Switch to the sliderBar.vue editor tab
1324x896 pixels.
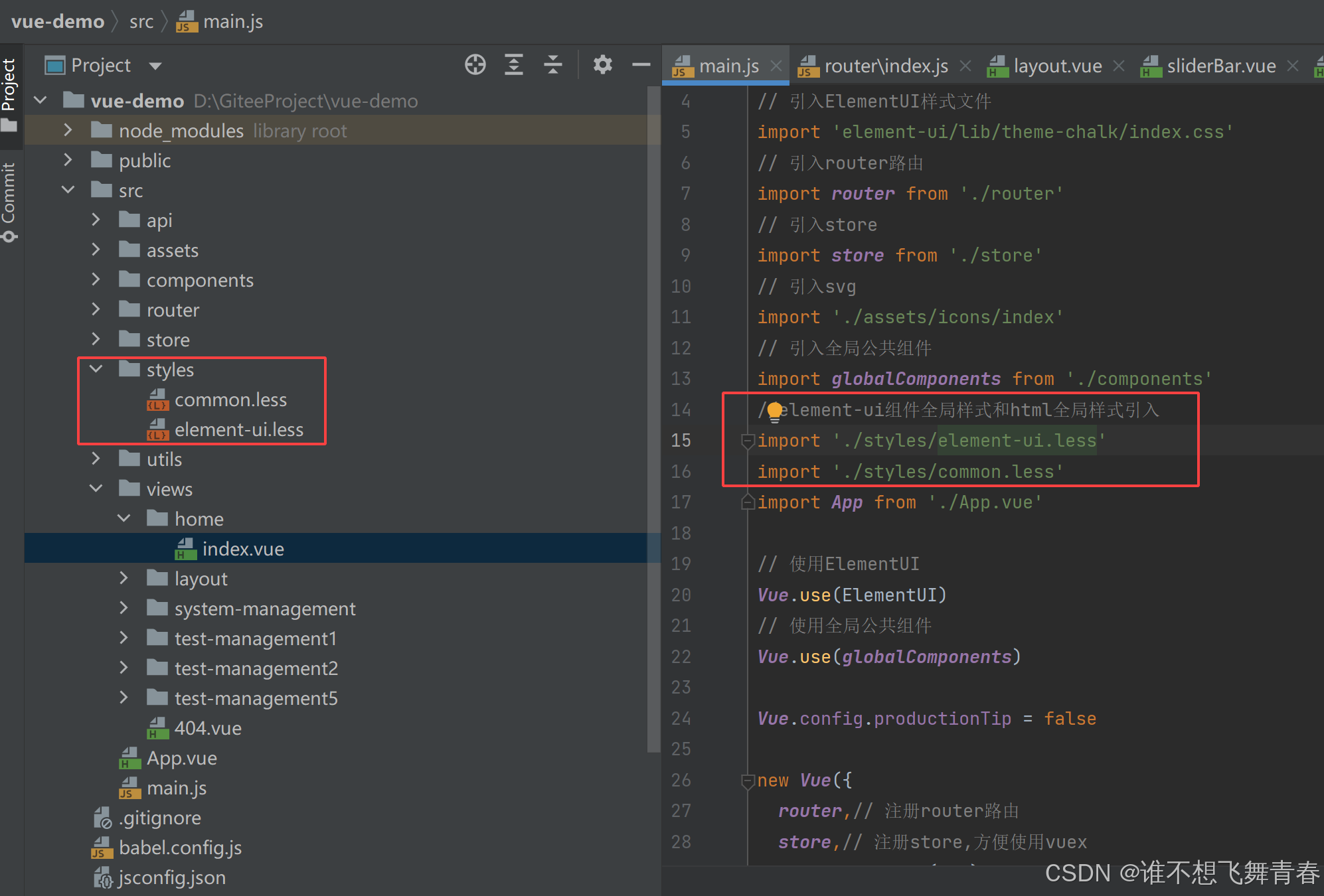point(1220,66)
